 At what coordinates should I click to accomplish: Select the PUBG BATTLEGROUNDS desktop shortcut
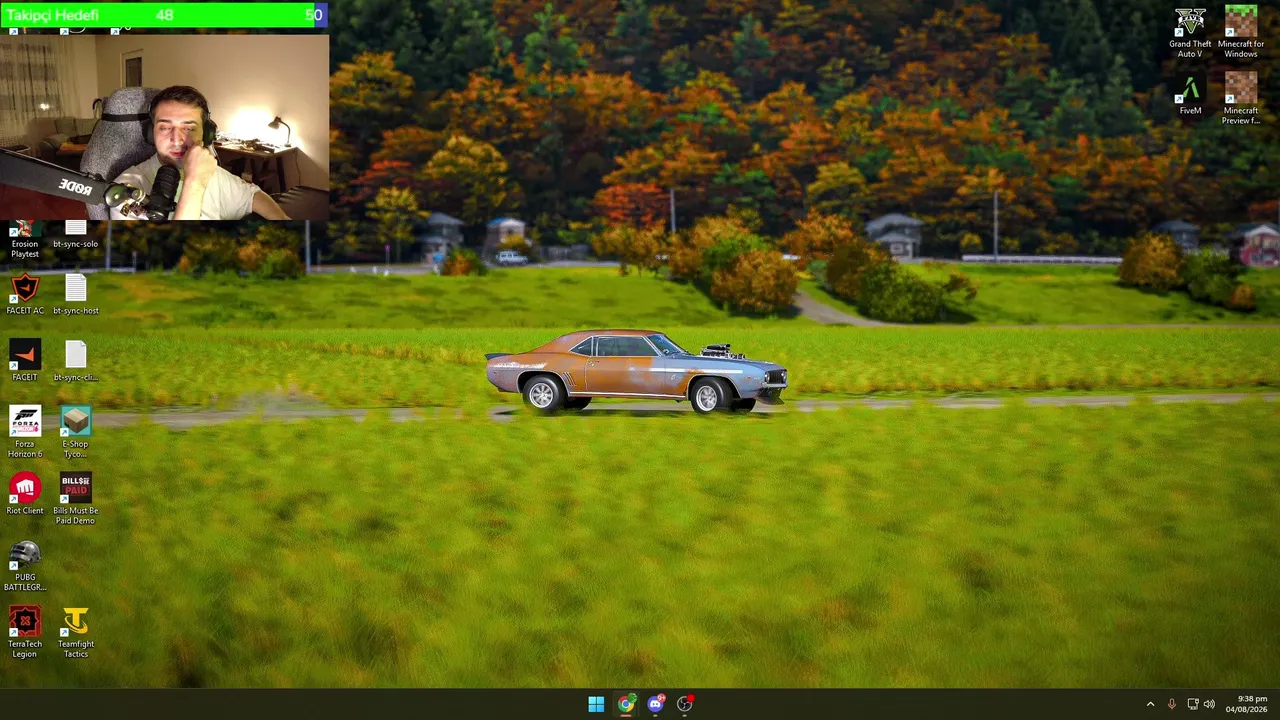click(x=25, y=566)
